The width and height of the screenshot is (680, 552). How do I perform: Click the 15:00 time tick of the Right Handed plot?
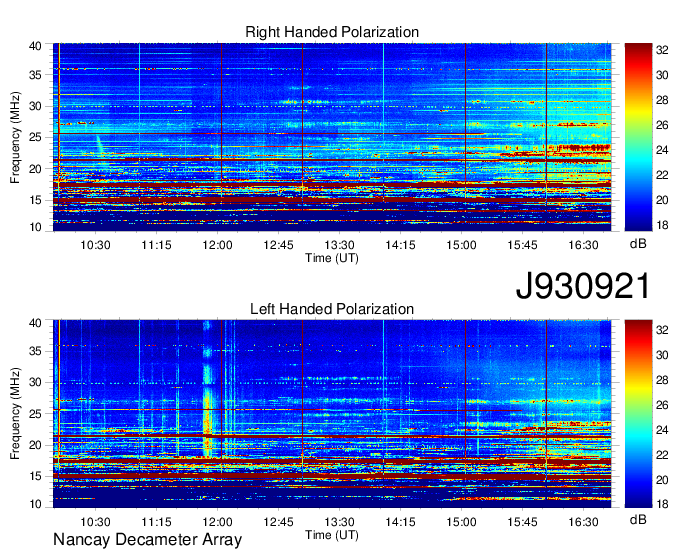(461, 245)
